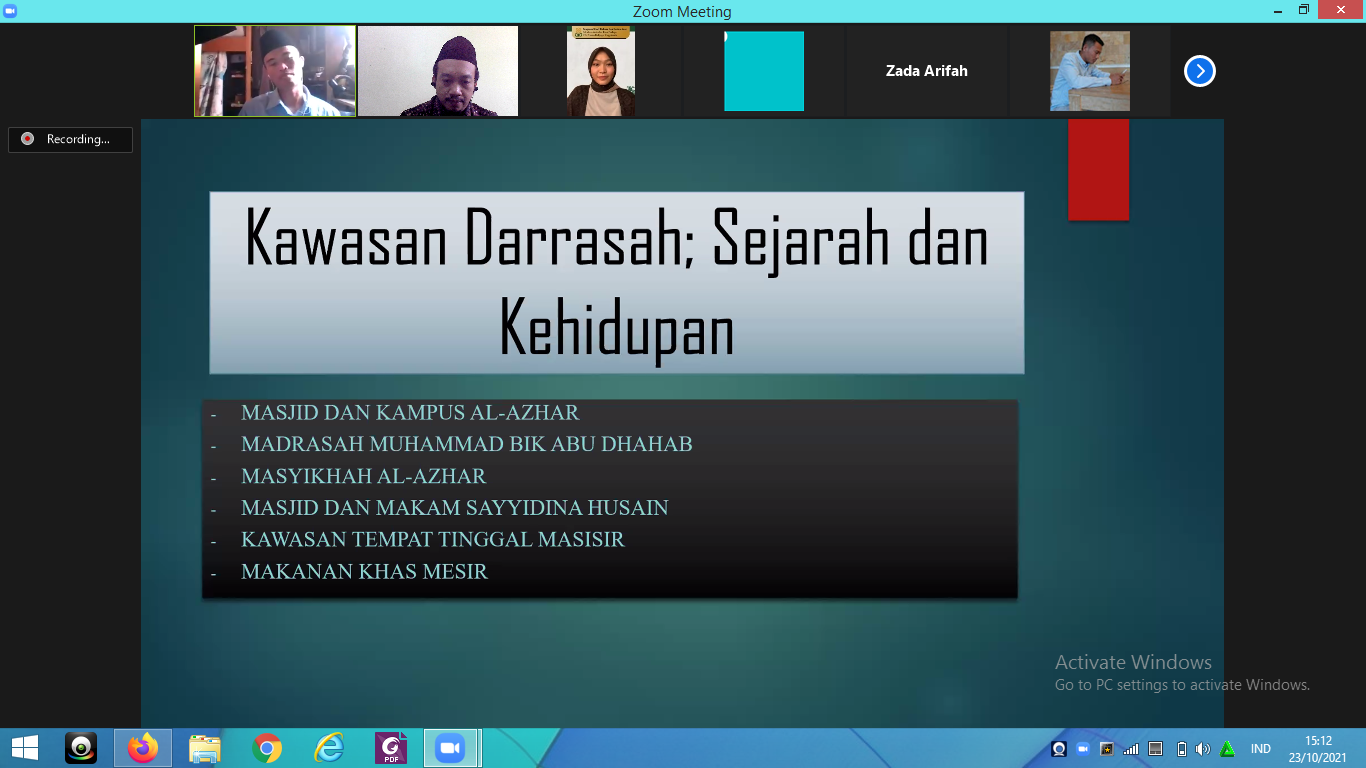The image size is (1366, 768).
Task: Open the Foxit PDF reader taskbar icon
Action: (391, 748)
